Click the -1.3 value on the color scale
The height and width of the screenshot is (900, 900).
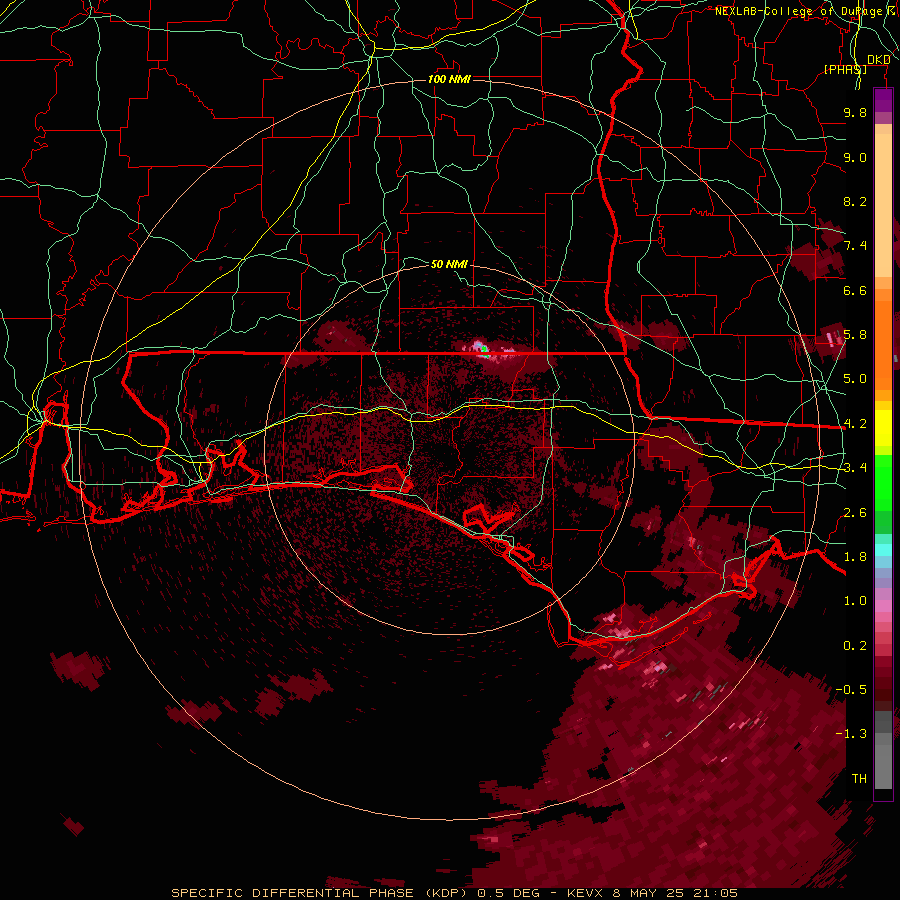[x=851, y=734]
